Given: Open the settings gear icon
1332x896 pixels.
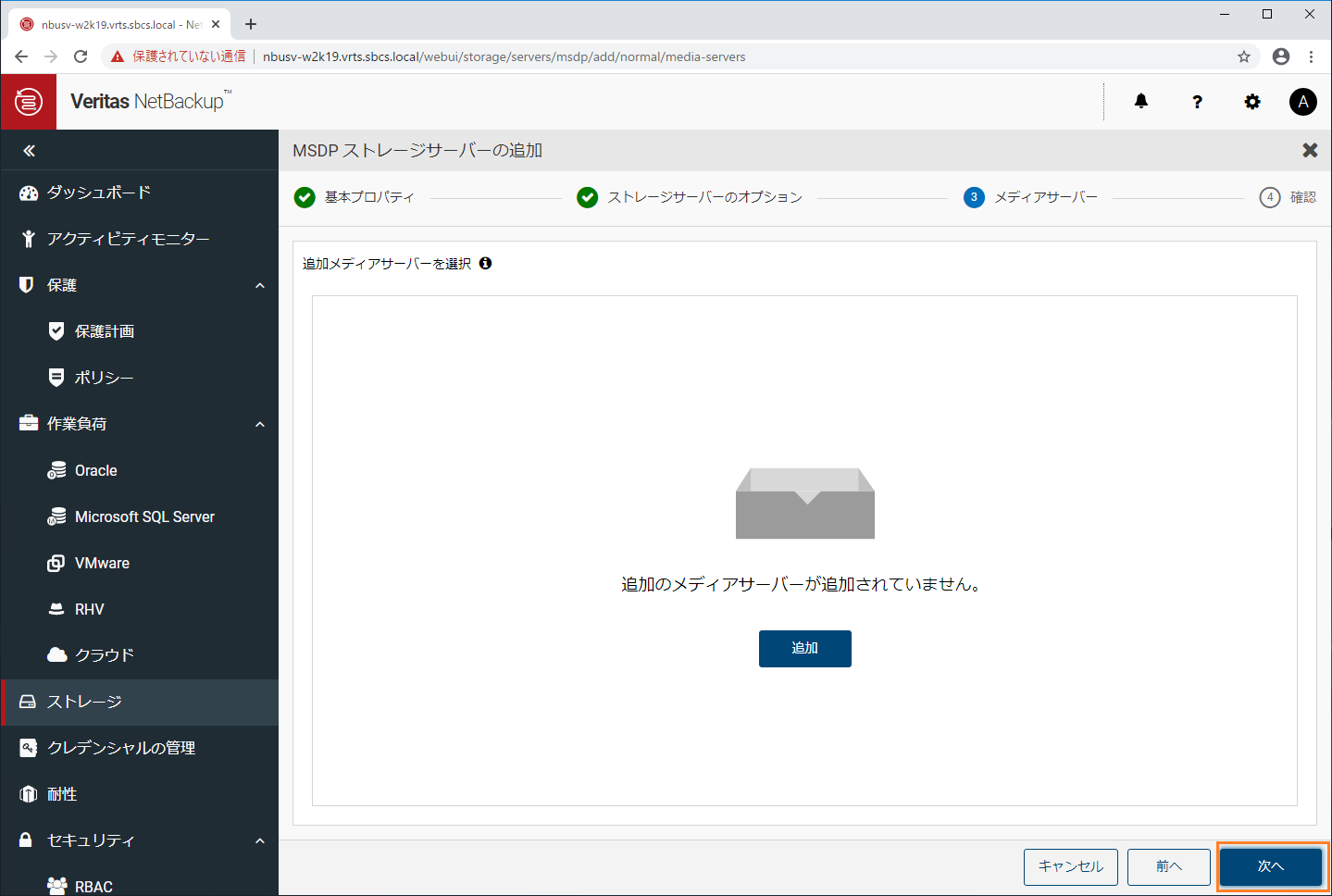Looking at the screenshot, I should pos(1252,102).
